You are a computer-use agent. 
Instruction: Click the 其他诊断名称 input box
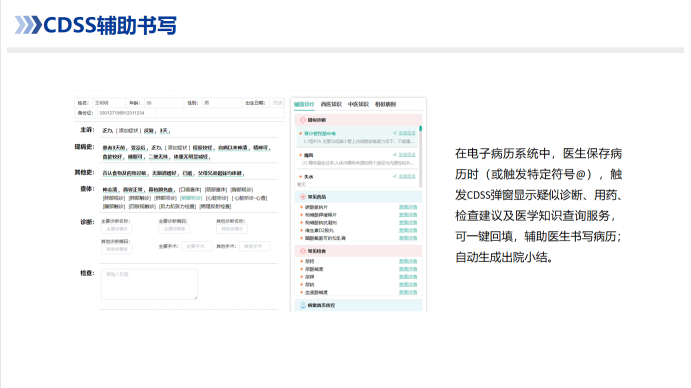click(232, 229)
